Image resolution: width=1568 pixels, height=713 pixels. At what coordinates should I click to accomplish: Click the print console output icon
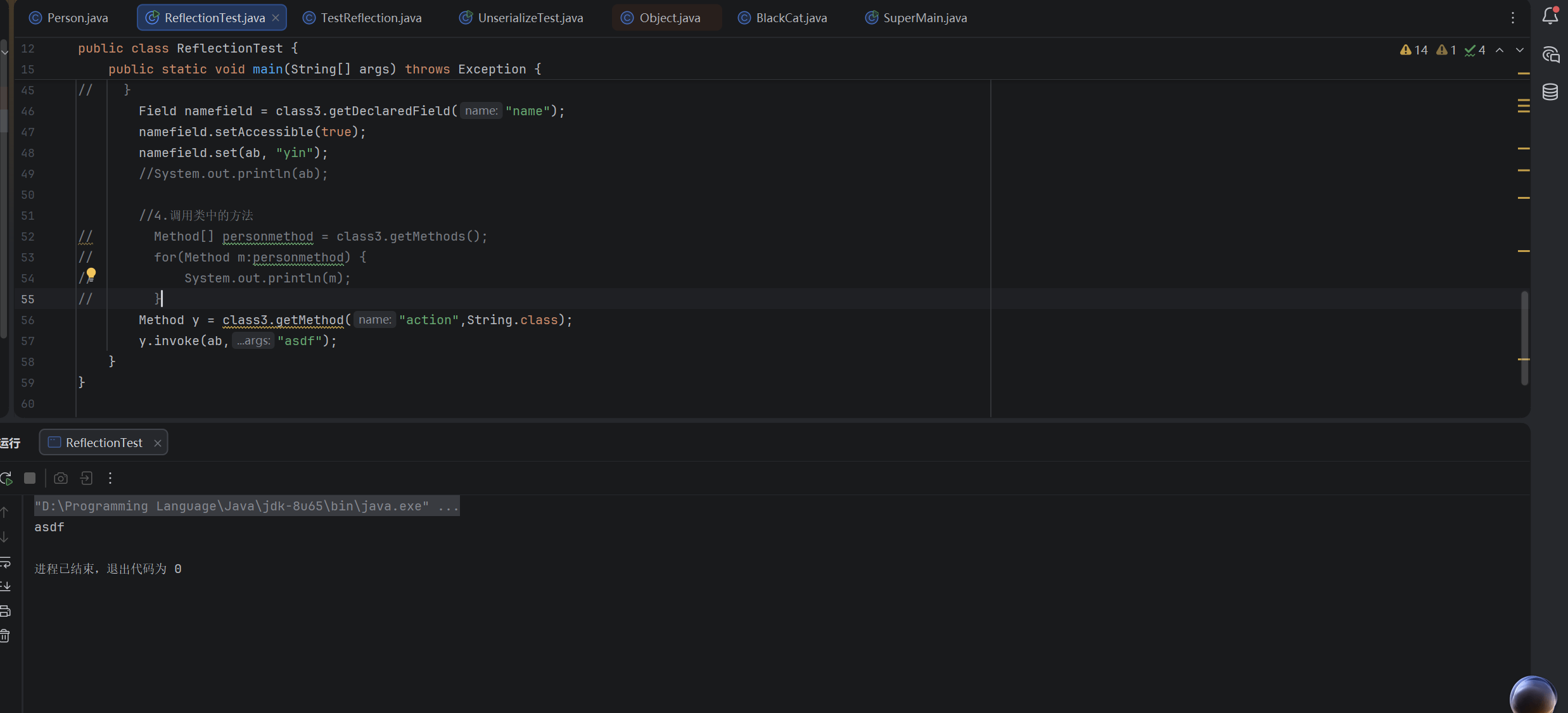(x=5, y=610)
